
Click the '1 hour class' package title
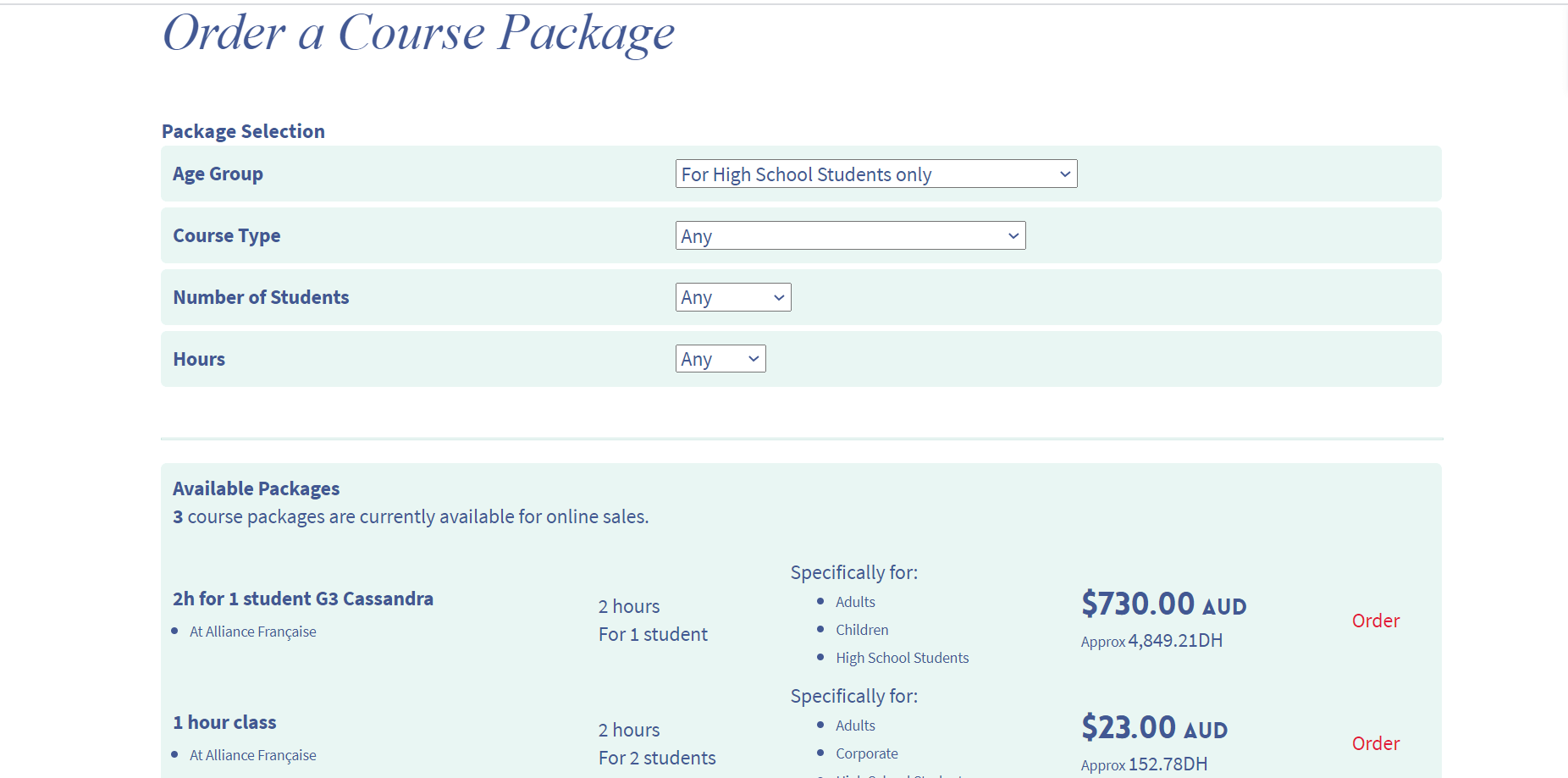click(x=224, y=722)
